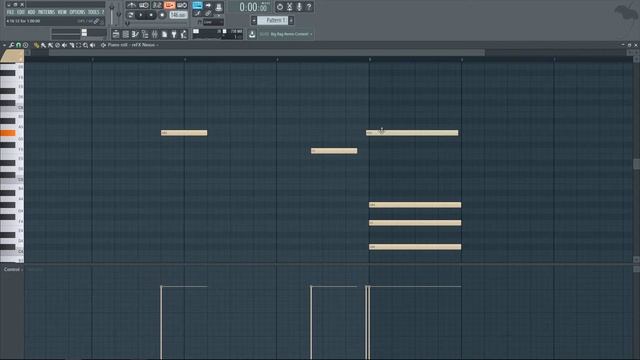Open the Control event lane dropdown

pos(13,269)
